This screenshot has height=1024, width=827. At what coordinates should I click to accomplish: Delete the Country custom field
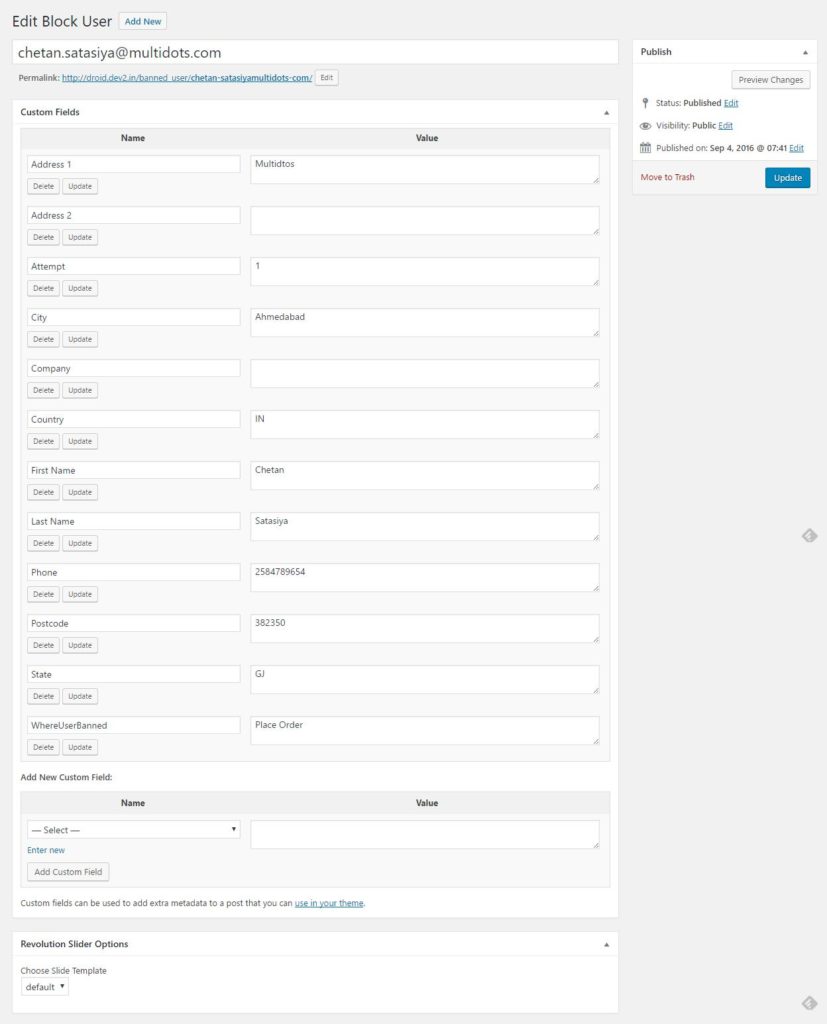click(43, 441)
